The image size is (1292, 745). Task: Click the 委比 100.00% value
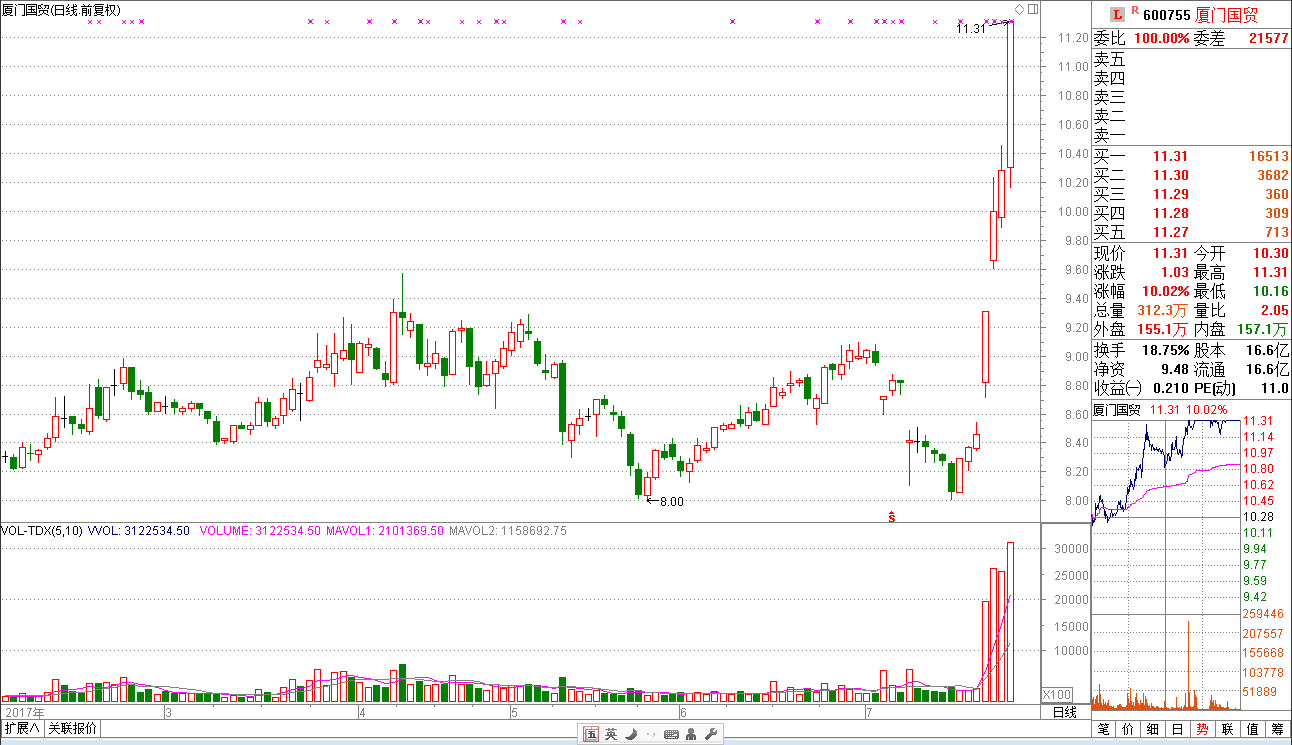1162,39
